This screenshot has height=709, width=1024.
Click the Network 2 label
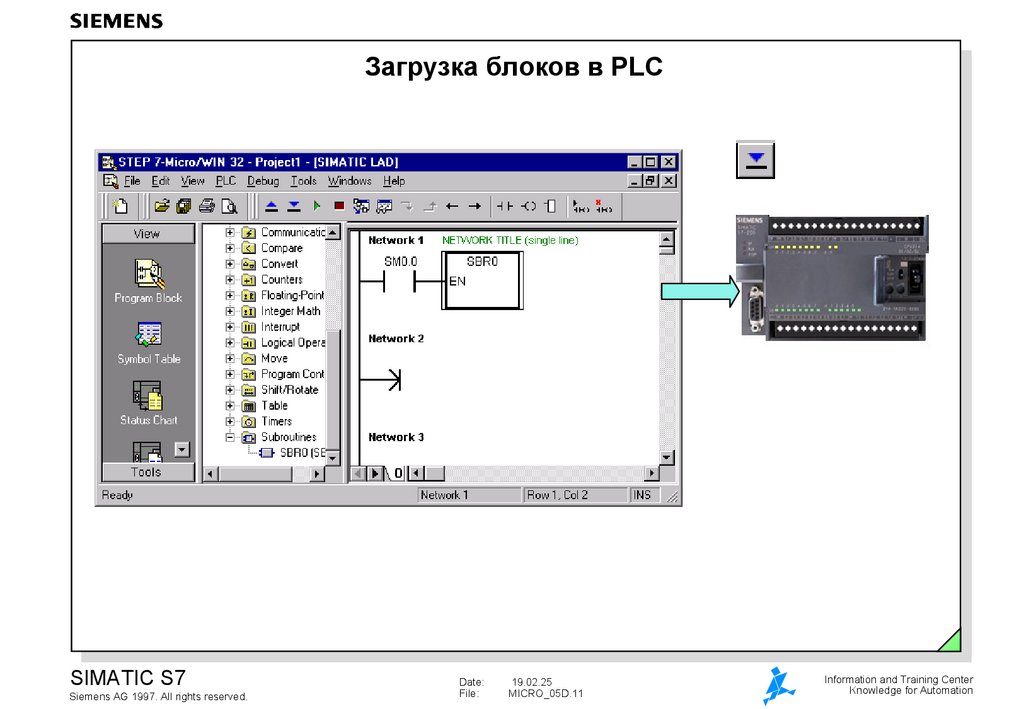coord(396,338)
